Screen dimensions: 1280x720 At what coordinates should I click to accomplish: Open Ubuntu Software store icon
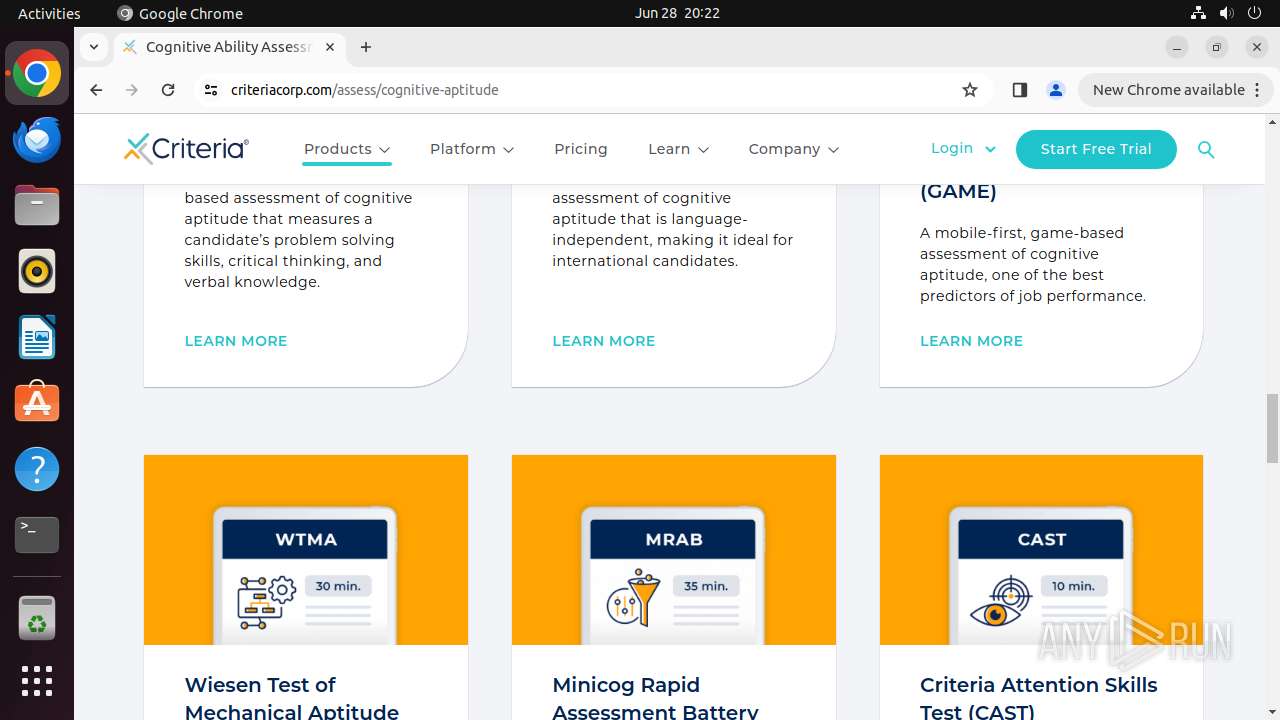[37, 403]
